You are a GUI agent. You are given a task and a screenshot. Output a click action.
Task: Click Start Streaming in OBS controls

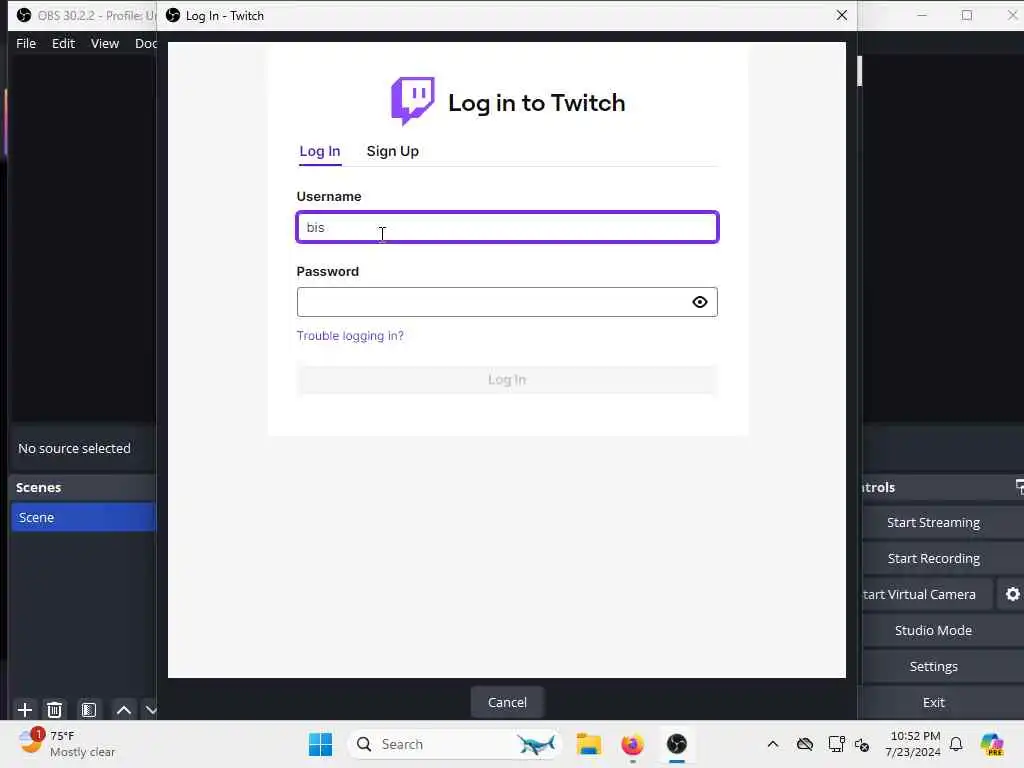pos(933,522)
